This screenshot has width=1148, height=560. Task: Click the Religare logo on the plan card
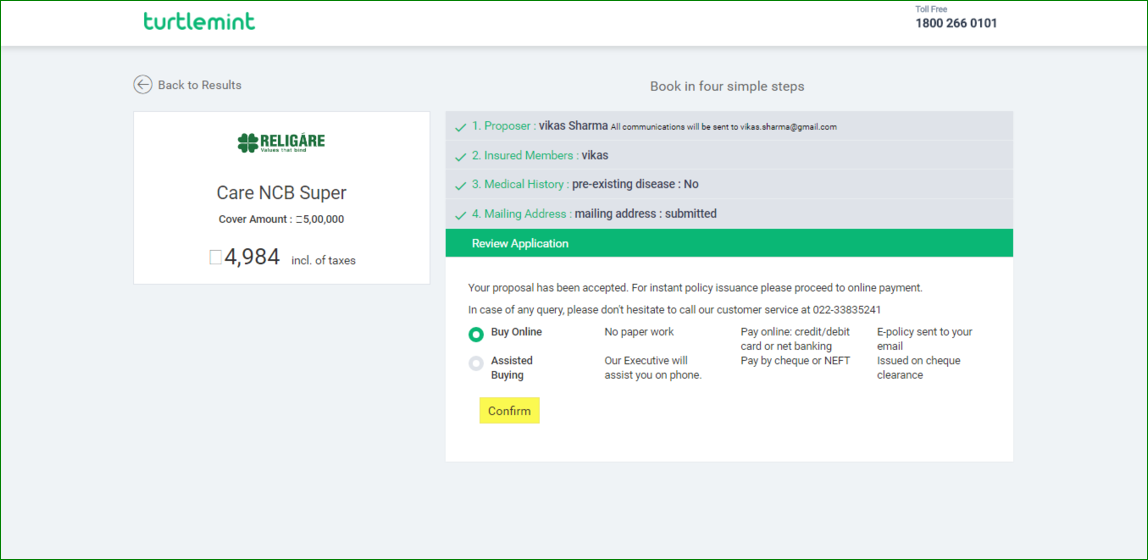coord(281,143)
